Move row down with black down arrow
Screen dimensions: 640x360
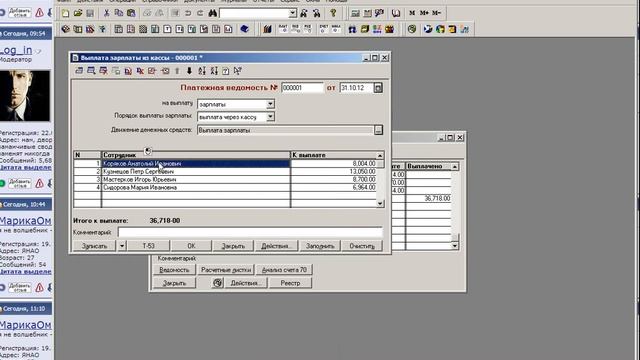[189, 71]
